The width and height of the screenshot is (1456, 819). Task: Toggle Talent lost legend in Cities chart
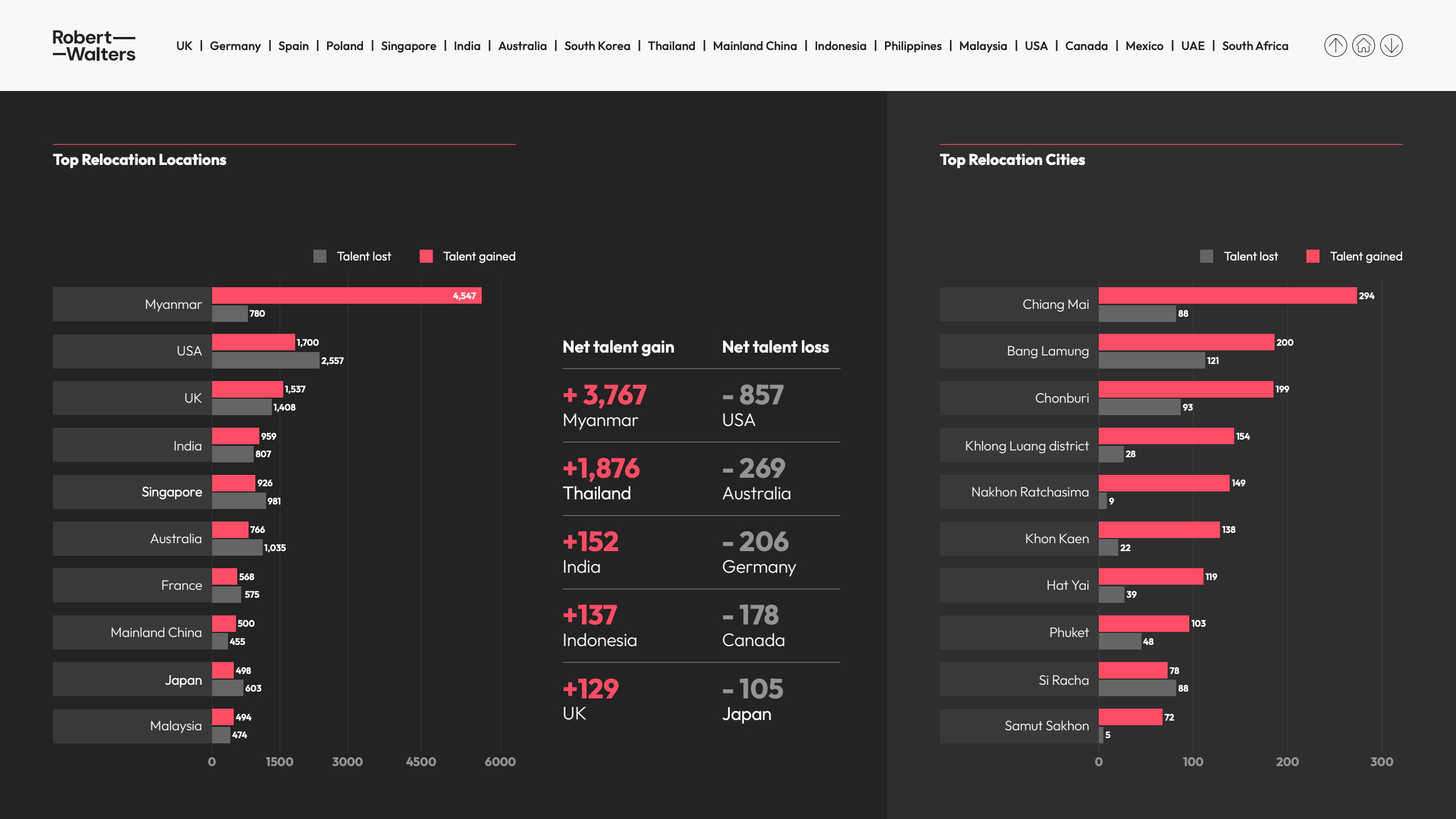coord(1239,257)
